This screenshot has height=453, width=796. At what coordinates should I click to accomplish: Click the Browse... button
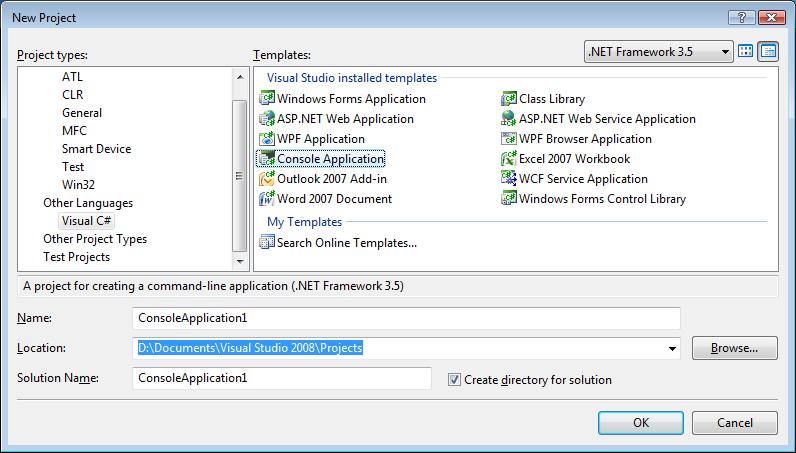click(x=735, y=348)
